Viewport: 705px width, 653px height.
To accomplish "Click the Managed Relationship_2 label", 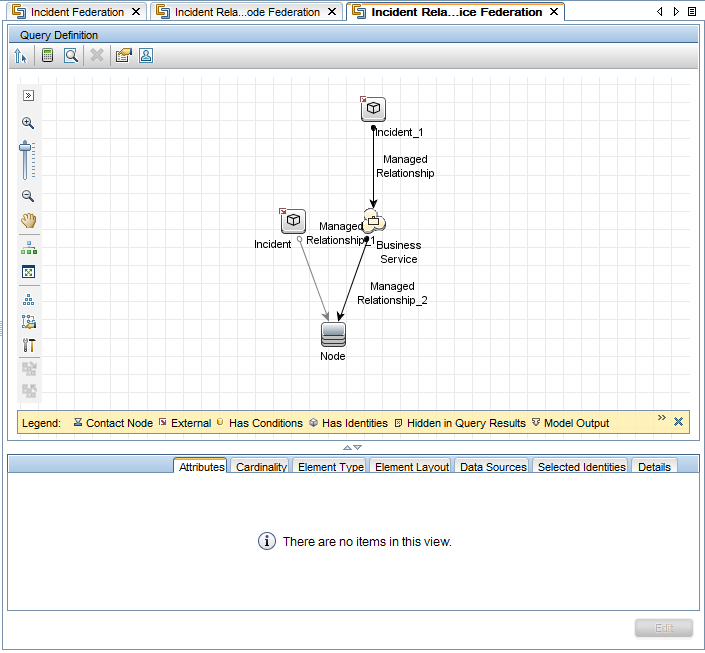I will tap(392, 293).
